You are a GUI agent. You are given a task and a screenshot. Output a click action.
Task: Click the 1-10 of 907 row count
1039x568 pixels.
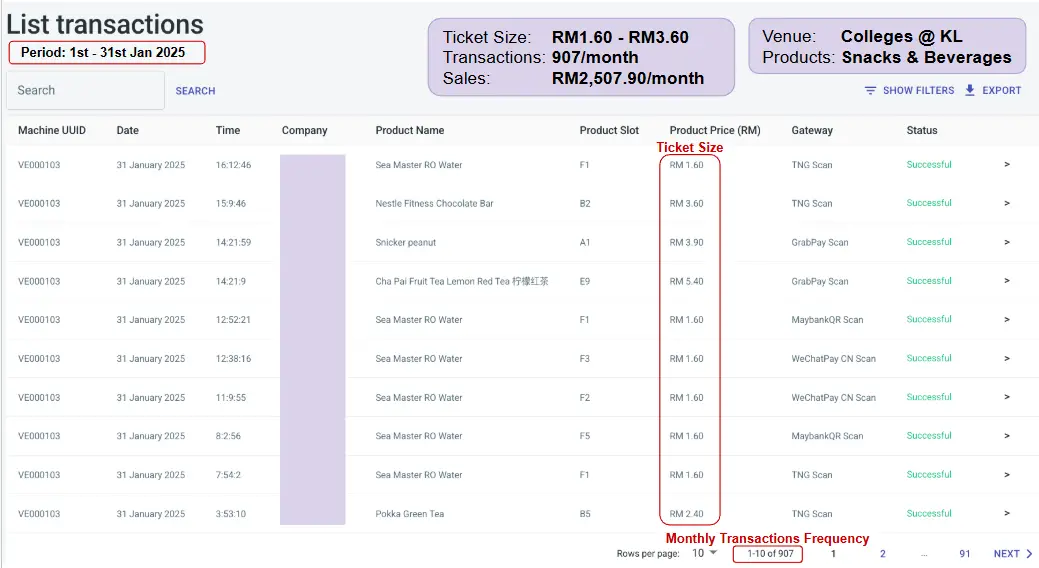(770, 553)
